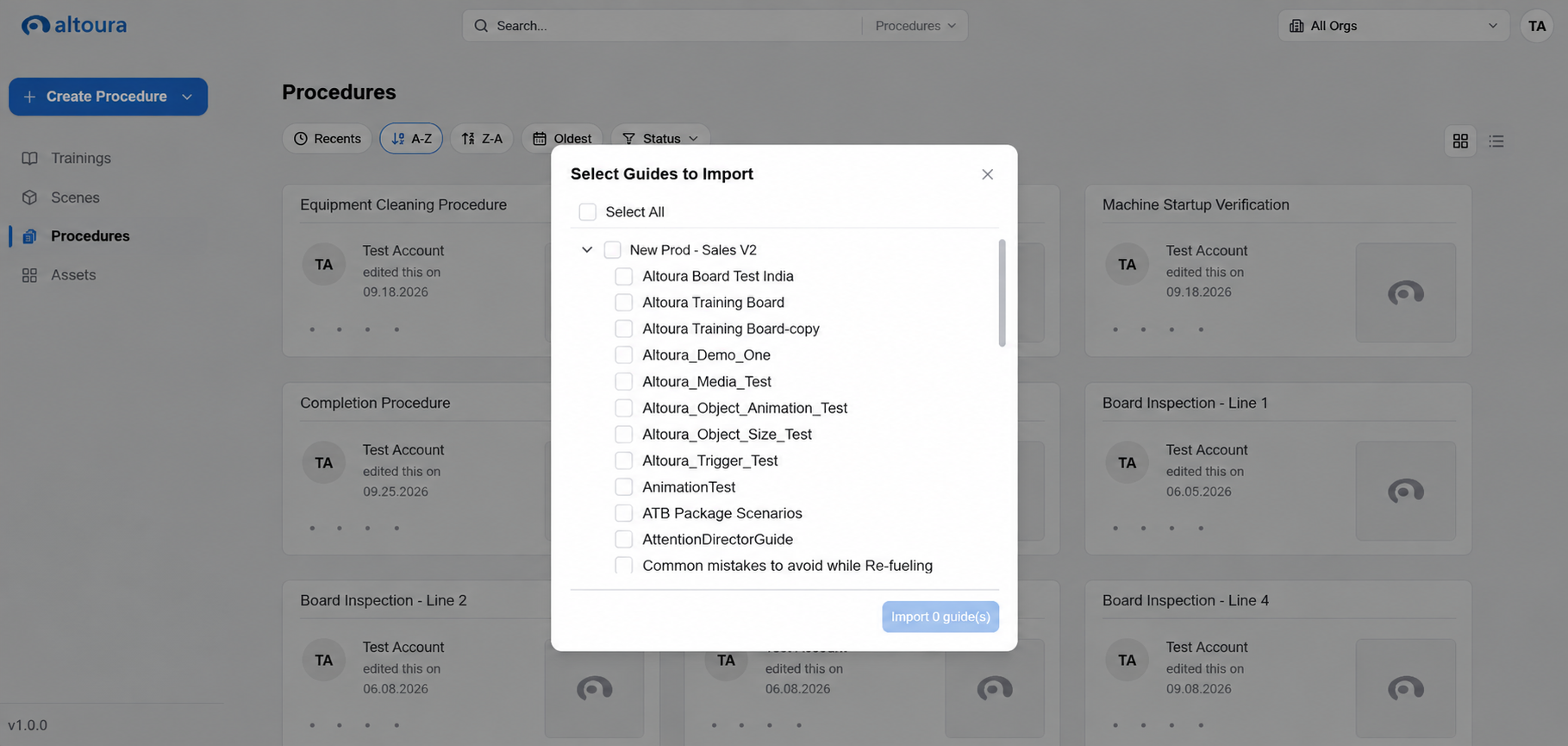Check the Select All checkbox

pyautogui.click(x=587, y=212)
